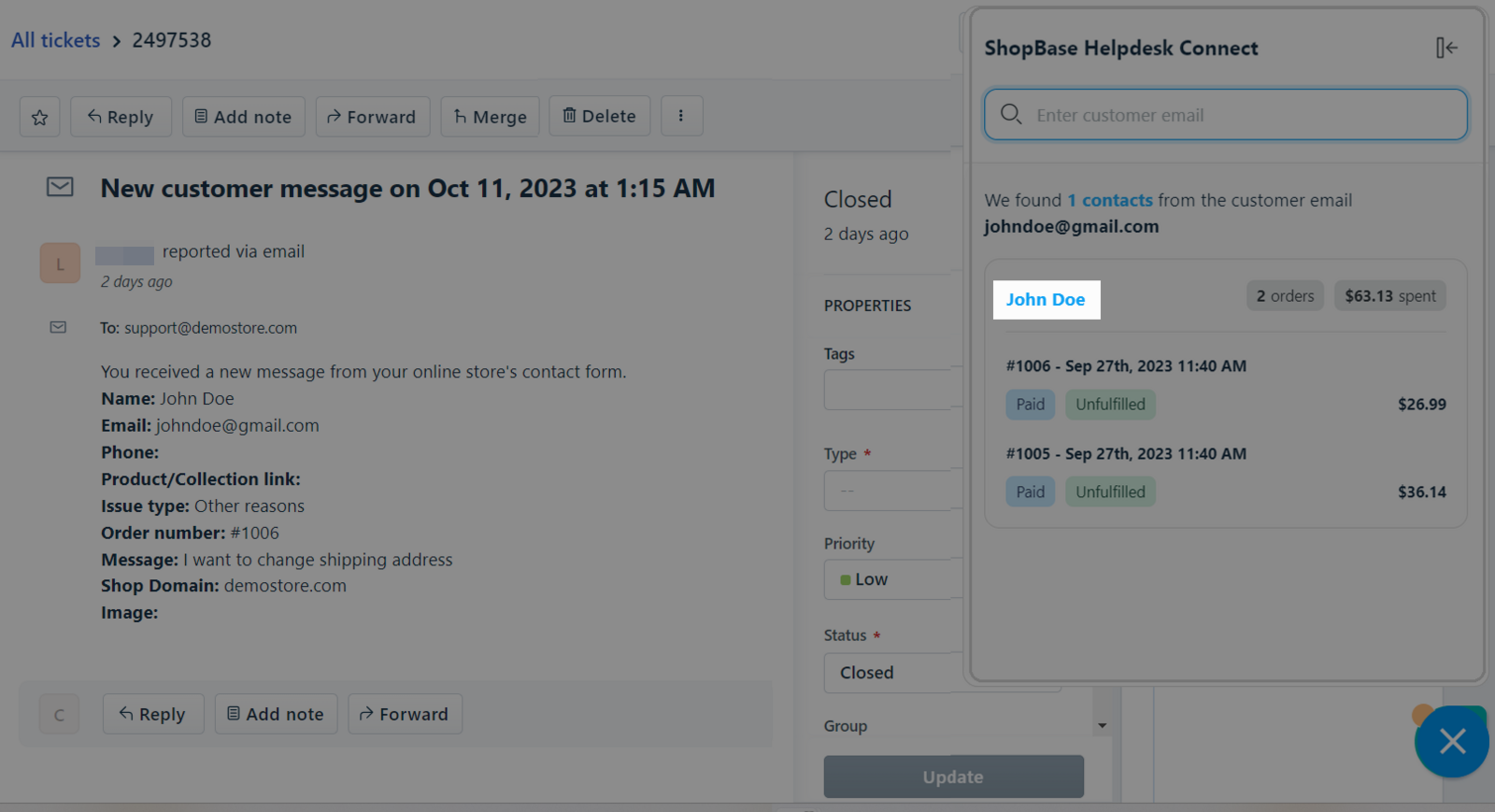Close the widget with the blue X button
This screenshot has width=1495, height=812.
[1451, 742]
